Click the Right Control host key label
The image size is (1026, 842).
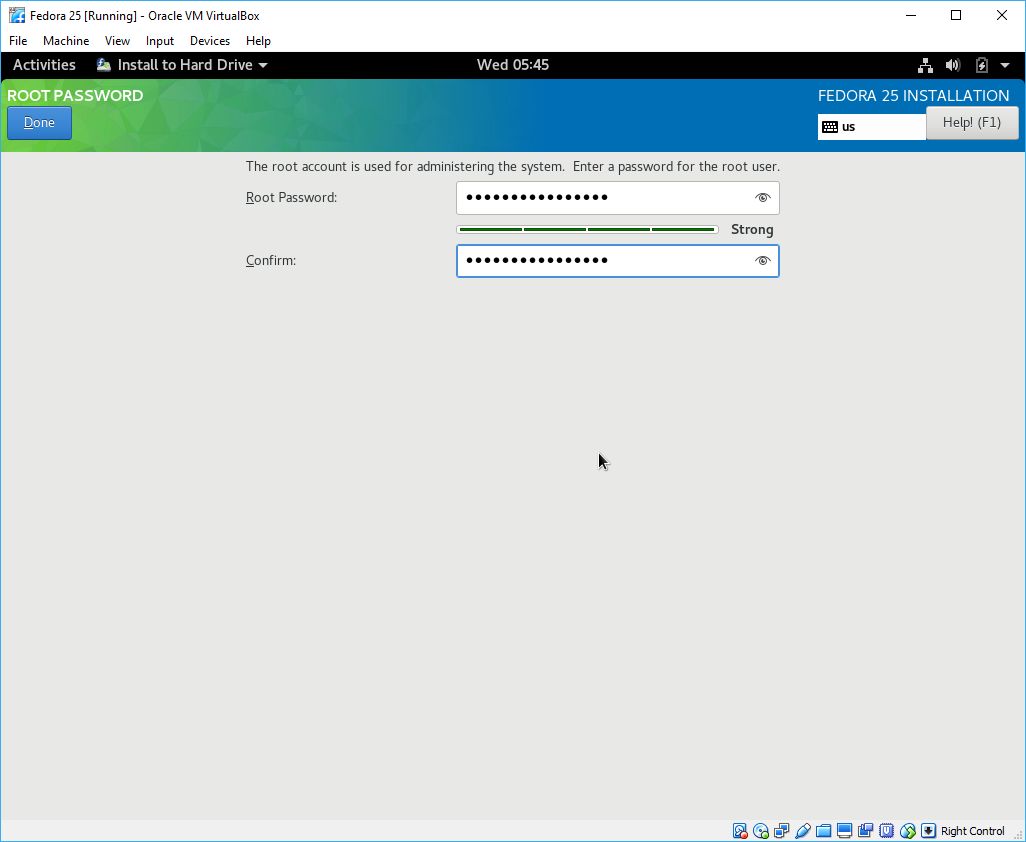(972, 831)
